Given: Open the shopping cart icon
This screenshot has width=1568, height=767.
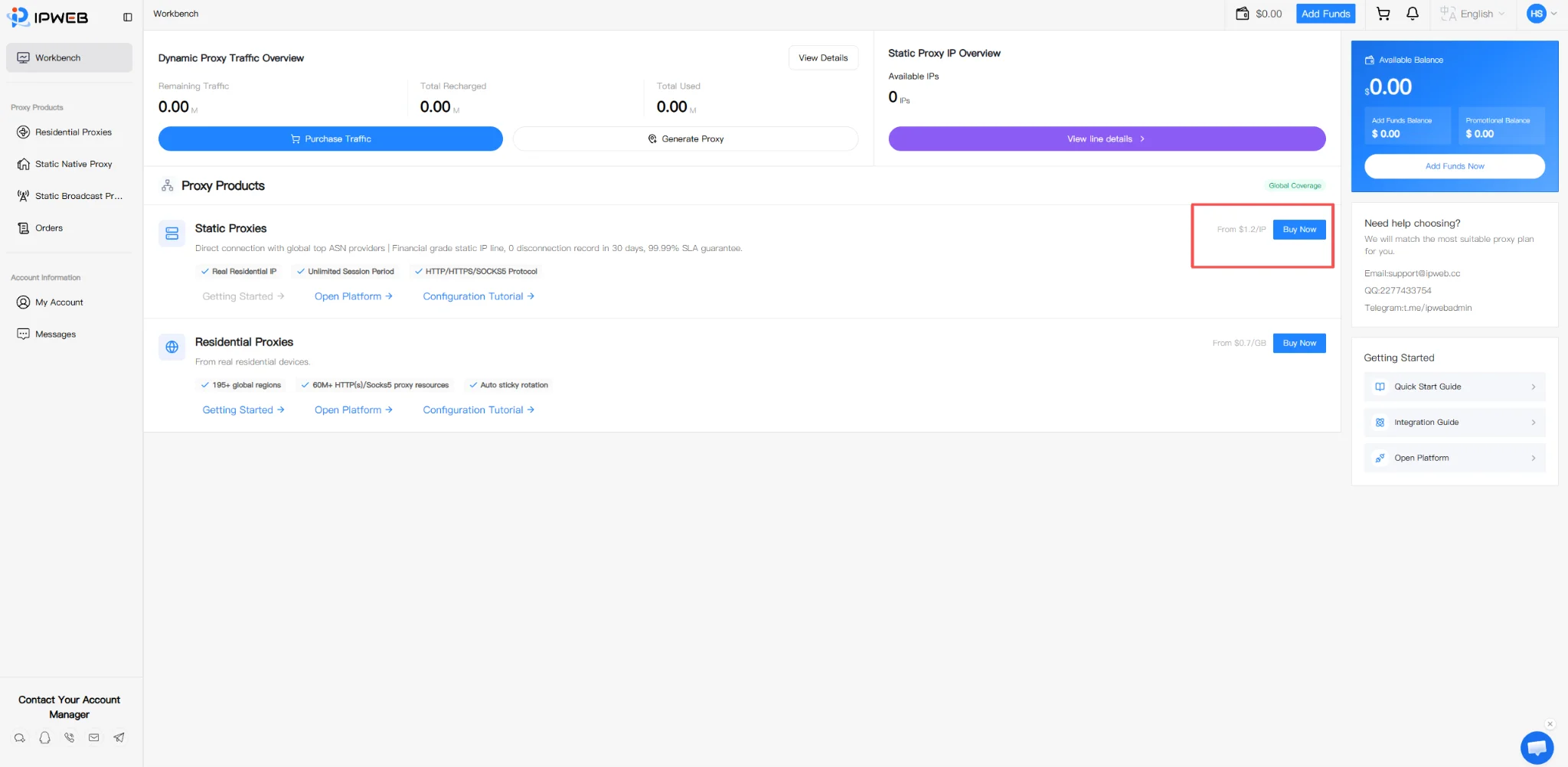Looking at the screenshot, I should pyautogui.click(x=1383, y=14).
